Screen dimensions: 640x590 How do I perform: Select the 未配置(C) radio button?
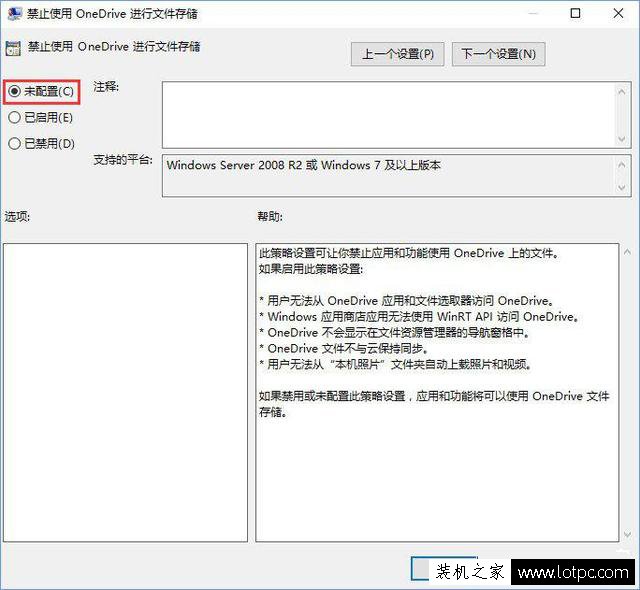tap(41, 91)
